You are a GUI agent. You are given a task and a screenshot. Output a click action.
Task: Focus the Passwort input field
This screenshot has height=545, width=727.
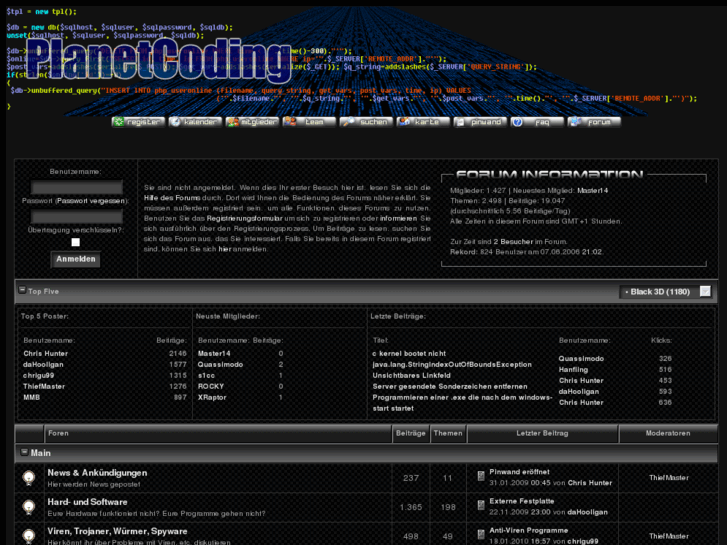(x=77, y=216)
